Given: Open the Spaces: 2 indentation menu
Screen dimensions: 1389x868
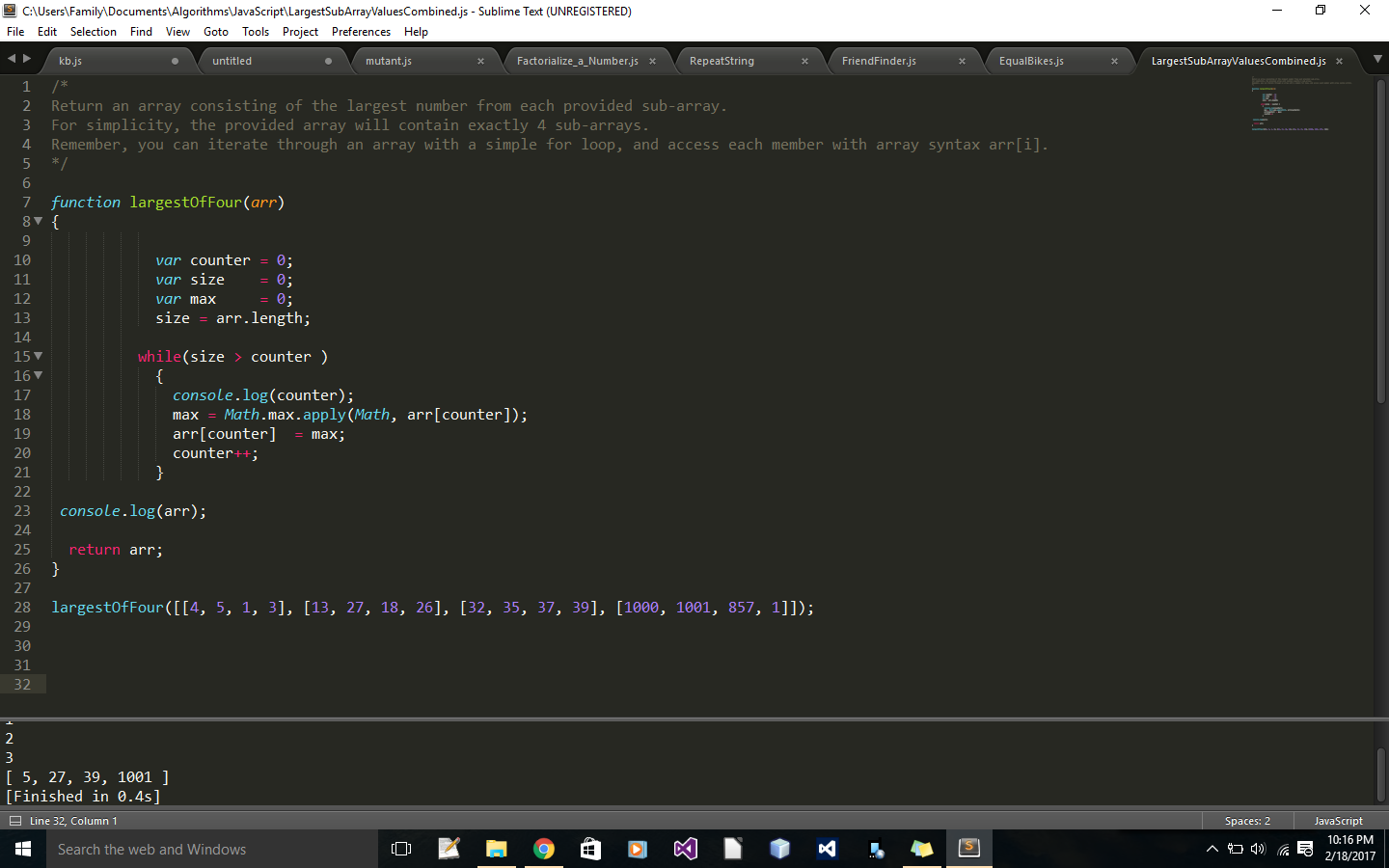Looking at the screenshot, I should [1246, 821].
